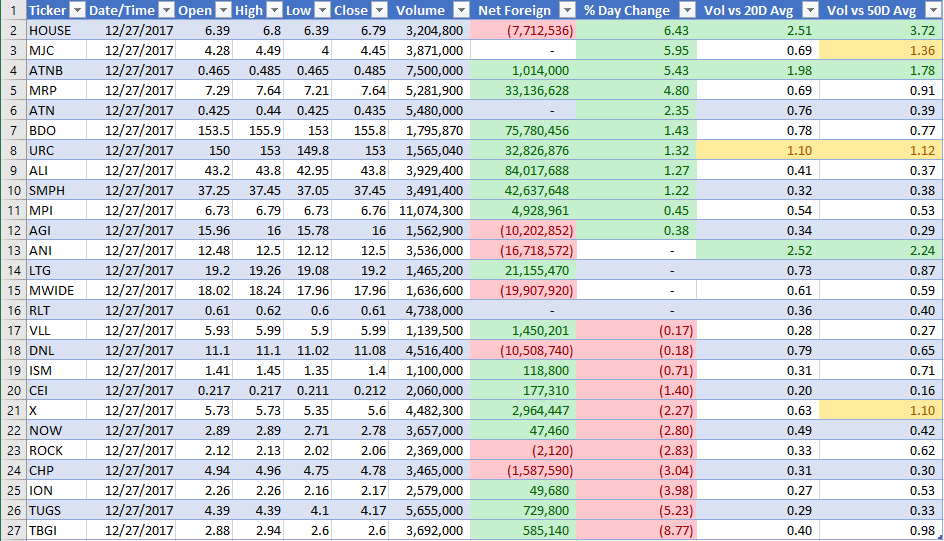This screenshot has height=541, width=944.
Task: Select Open cell 0.217 for CEI
Action: [x=204, y=391]
